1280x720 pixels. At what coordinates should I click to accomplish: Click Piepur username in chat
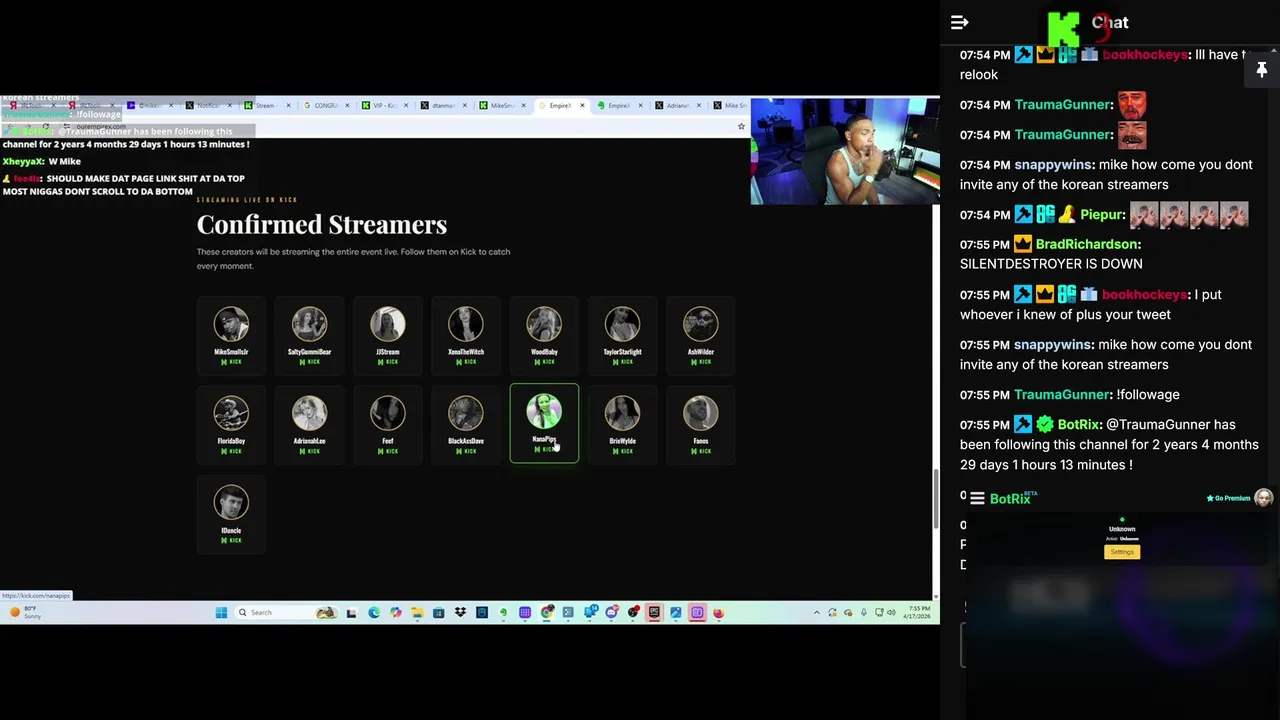coord(1101,215)
